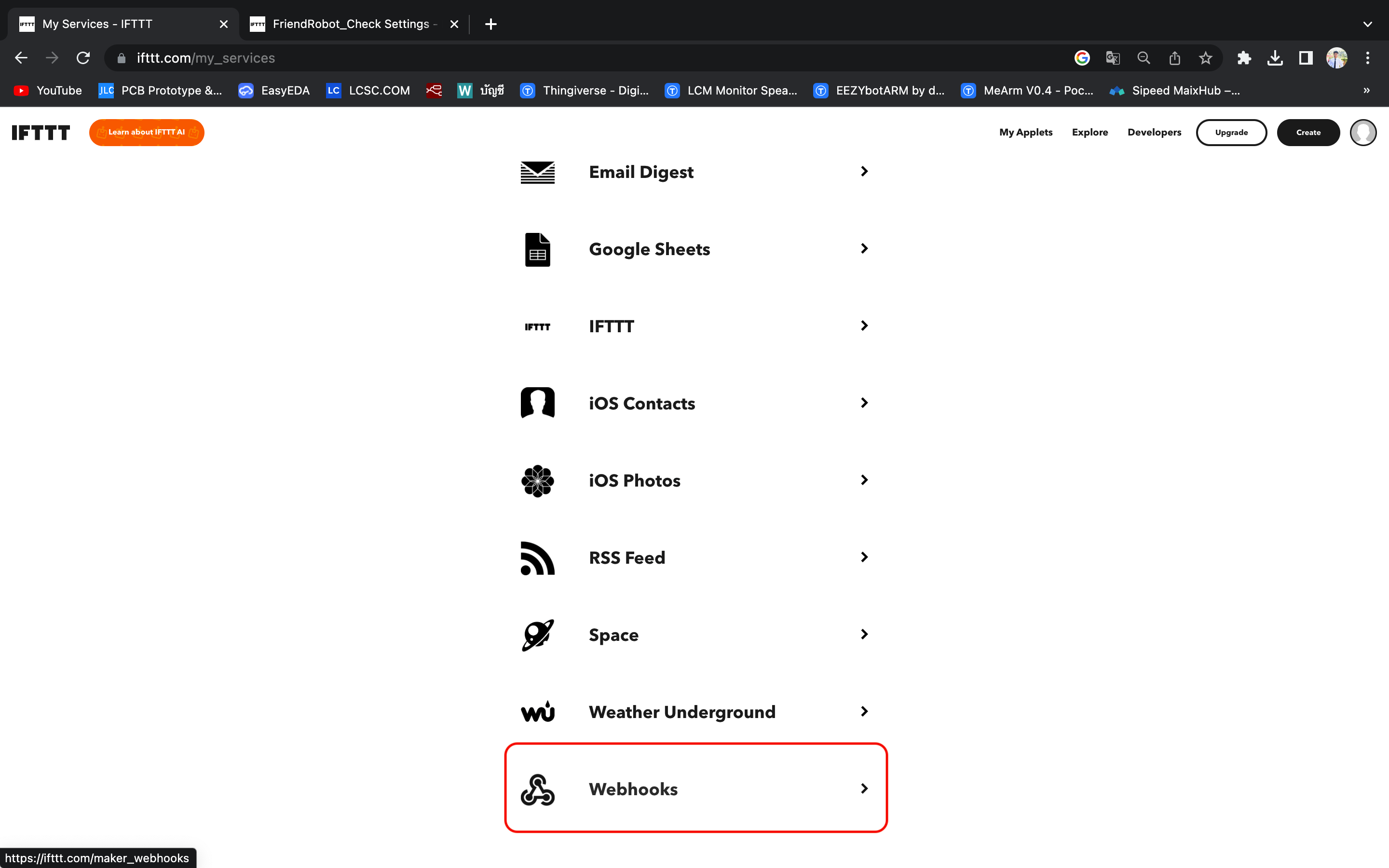This screenshot has height=868, width=1389.
Task: Open the PCB Prototype bookmark
Action: coord(160,91)
